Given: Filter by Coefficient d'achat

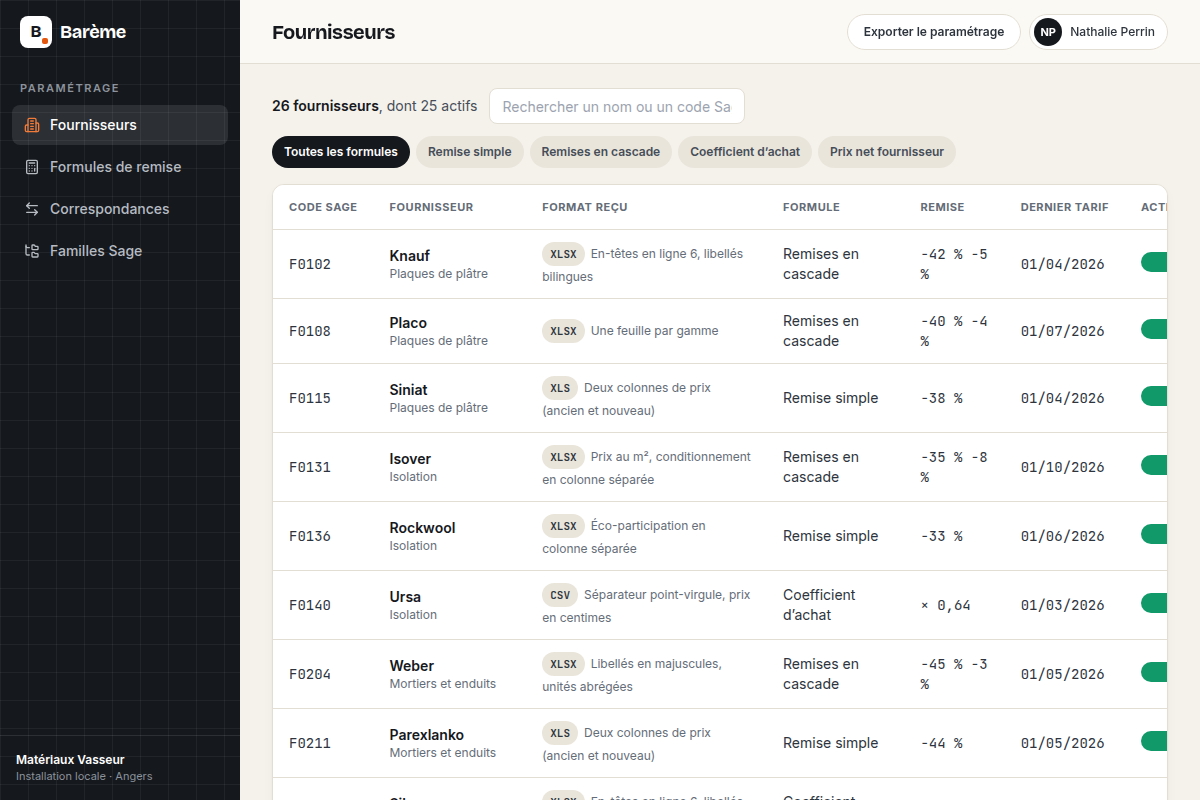Looking at the screenshot, I should pyautogui.click(x=745, y=152).
